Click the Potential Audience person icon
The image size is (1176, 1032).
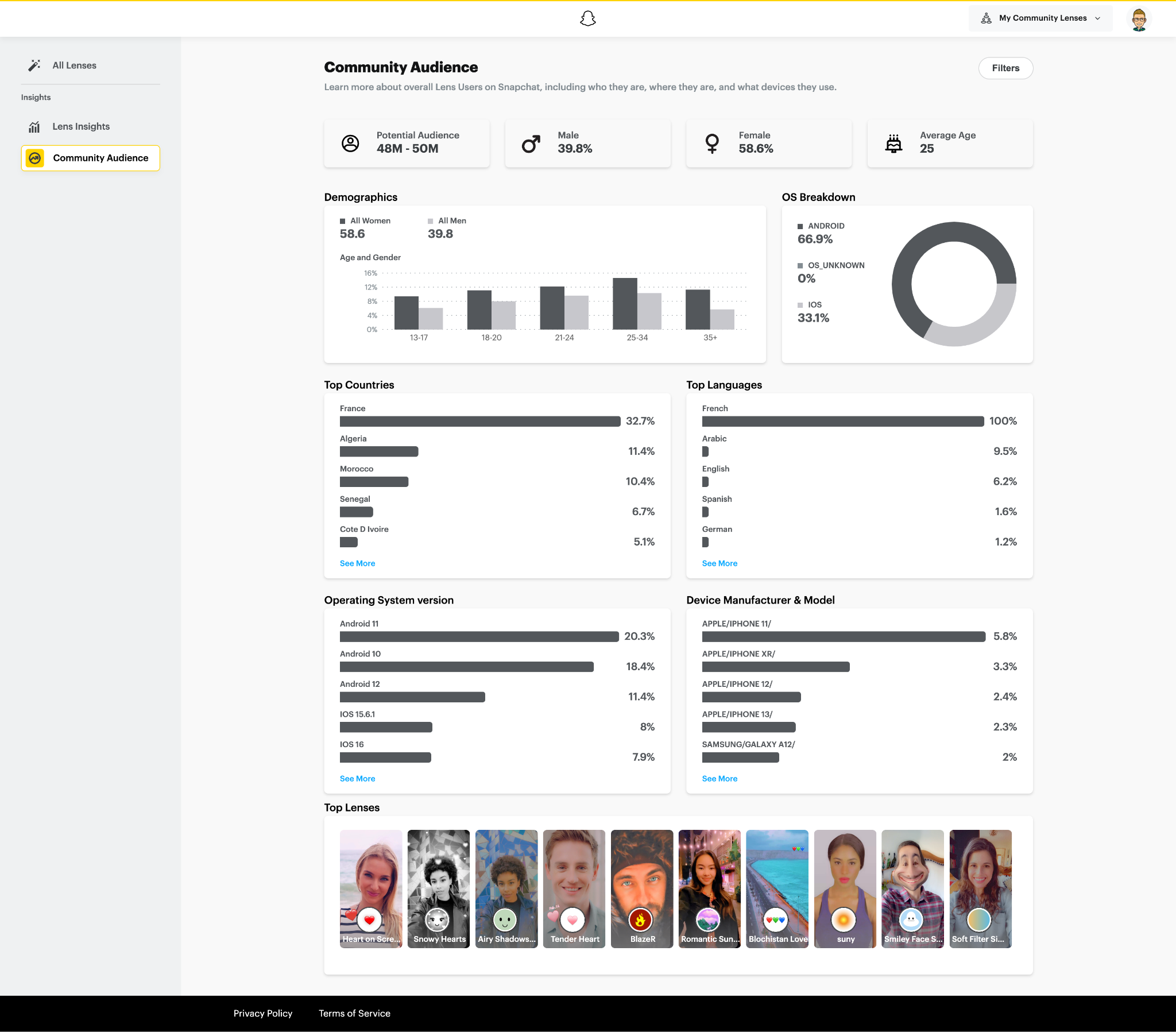click(x=350, y=144)
